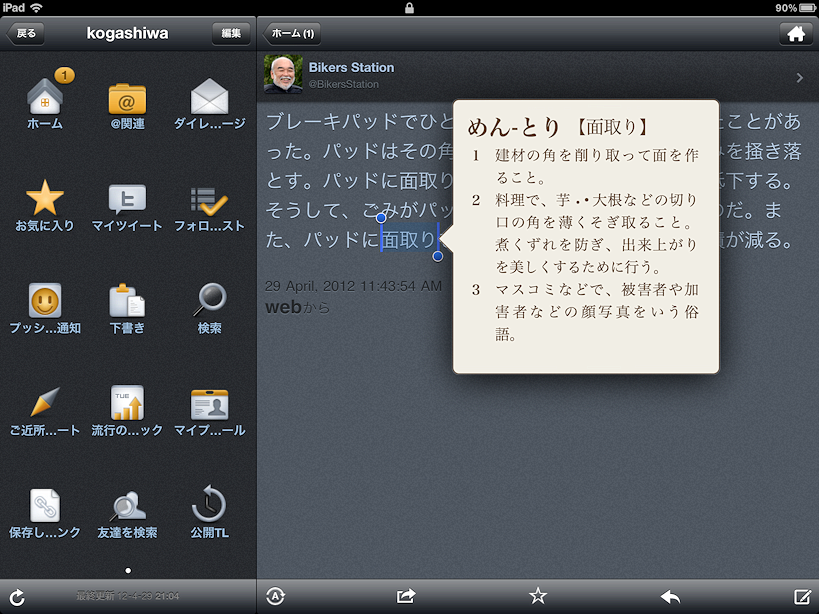The image size is (819, 614).
Task: Open お気に入り favorites star icon
Action: [x=45, y=201]
